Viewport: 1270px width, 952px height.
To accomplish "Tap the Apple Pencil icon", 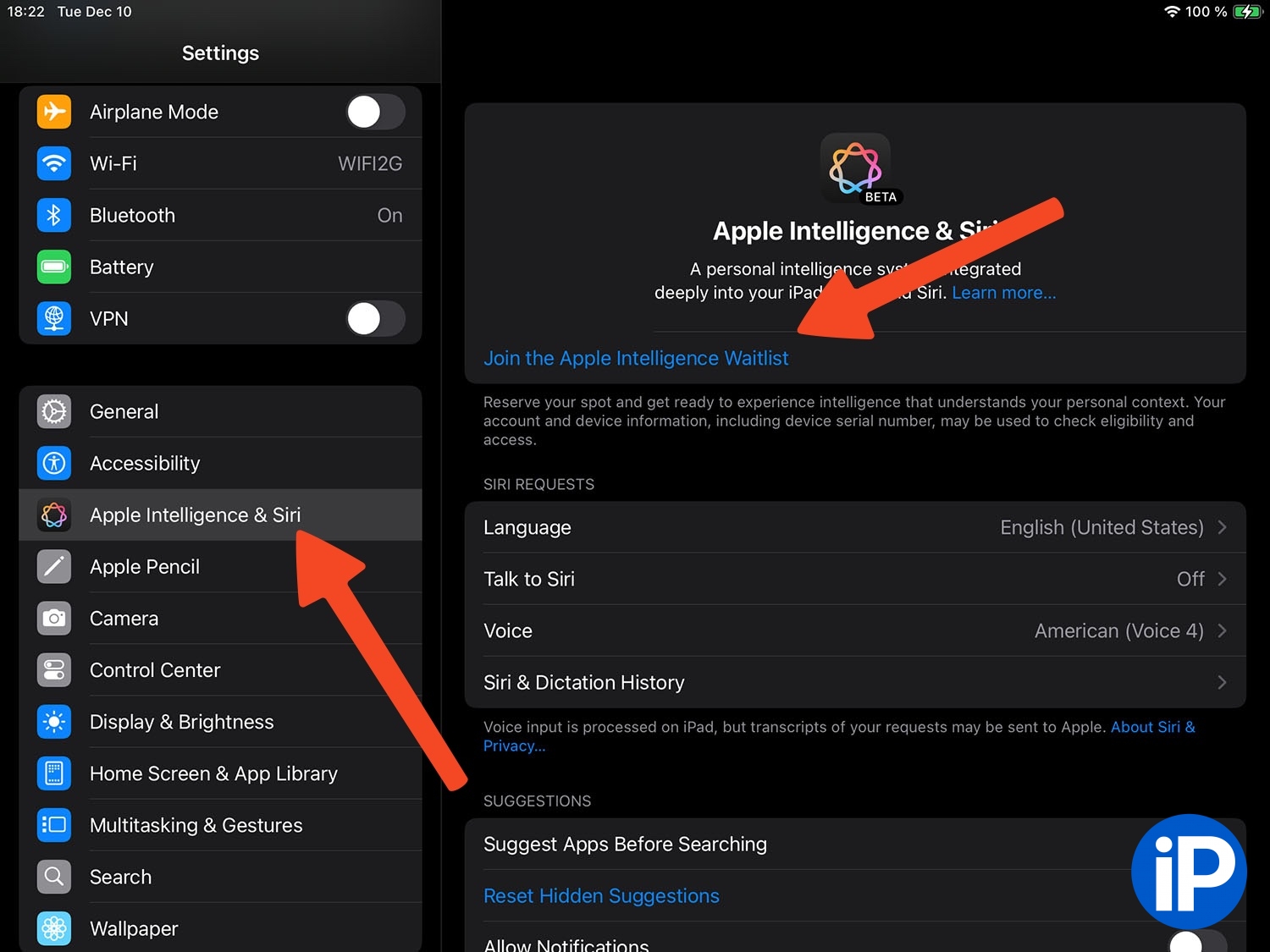I will (x=54, y=566).
